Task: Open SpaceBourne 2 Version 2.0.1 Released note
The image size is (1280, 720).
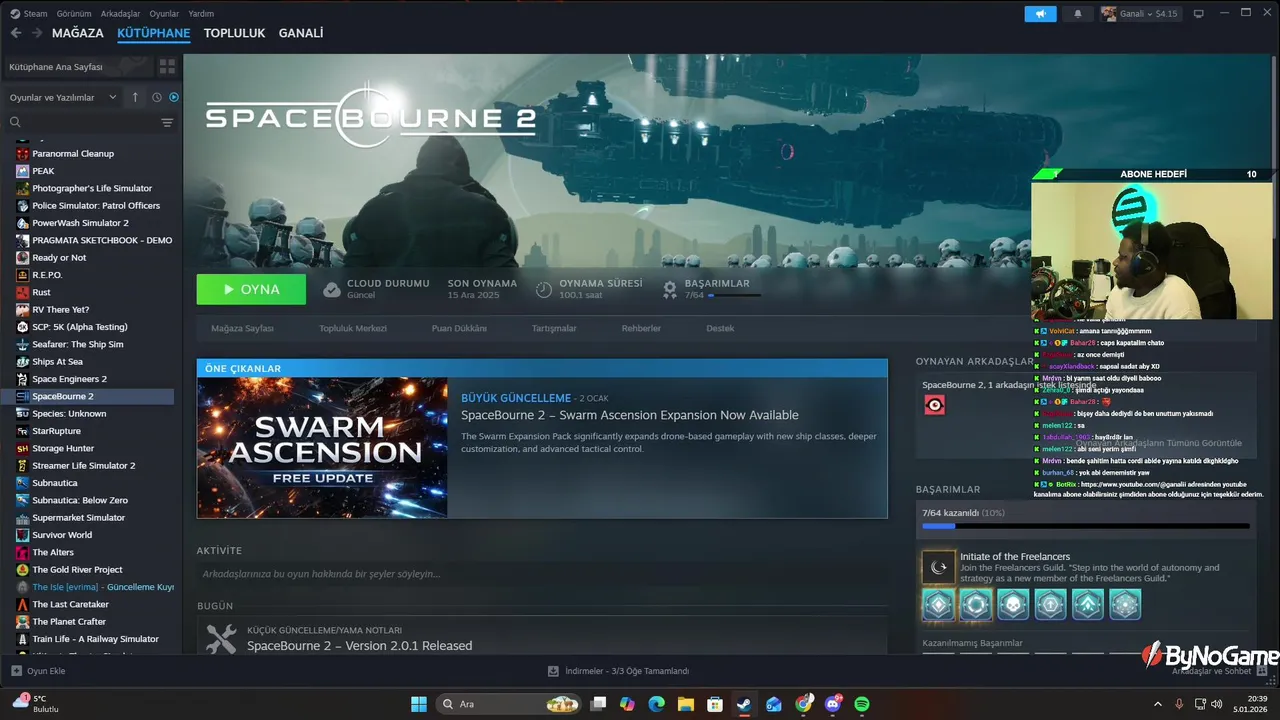Action: [x=359, y=646]
